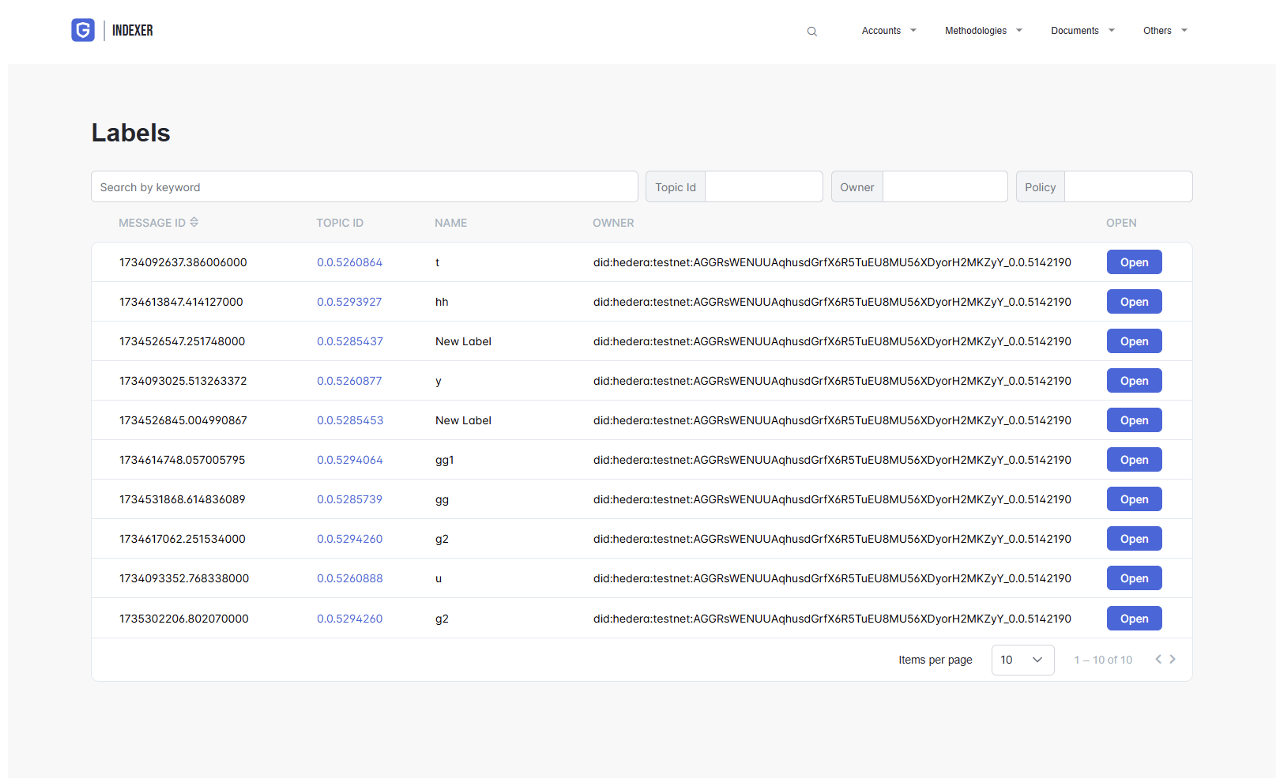Sort by Message ID column arrows
1280x778 pixels.
tap(194, 223)
